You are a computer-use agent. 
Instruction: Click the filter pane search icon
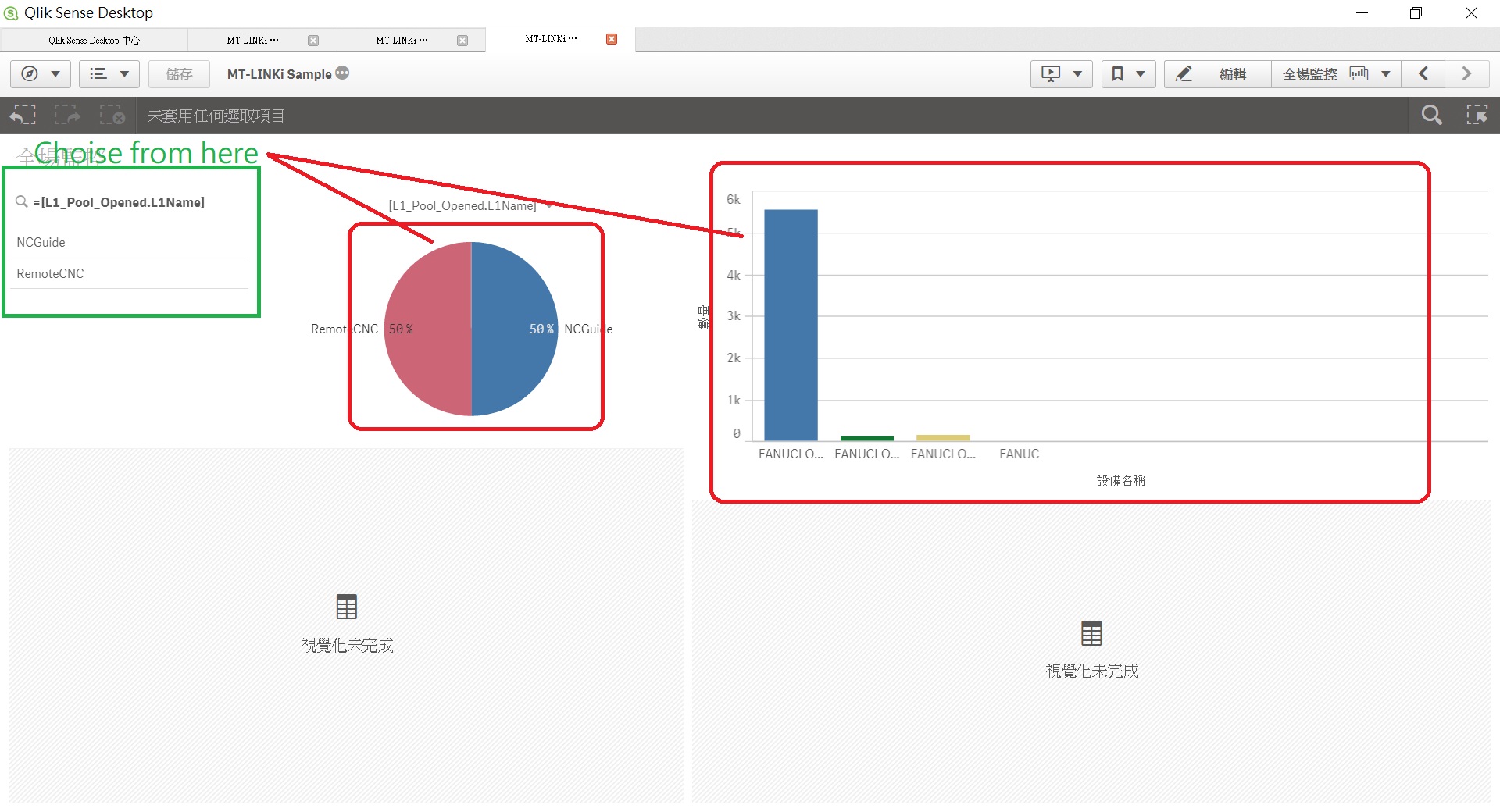[x=22, y=201]
